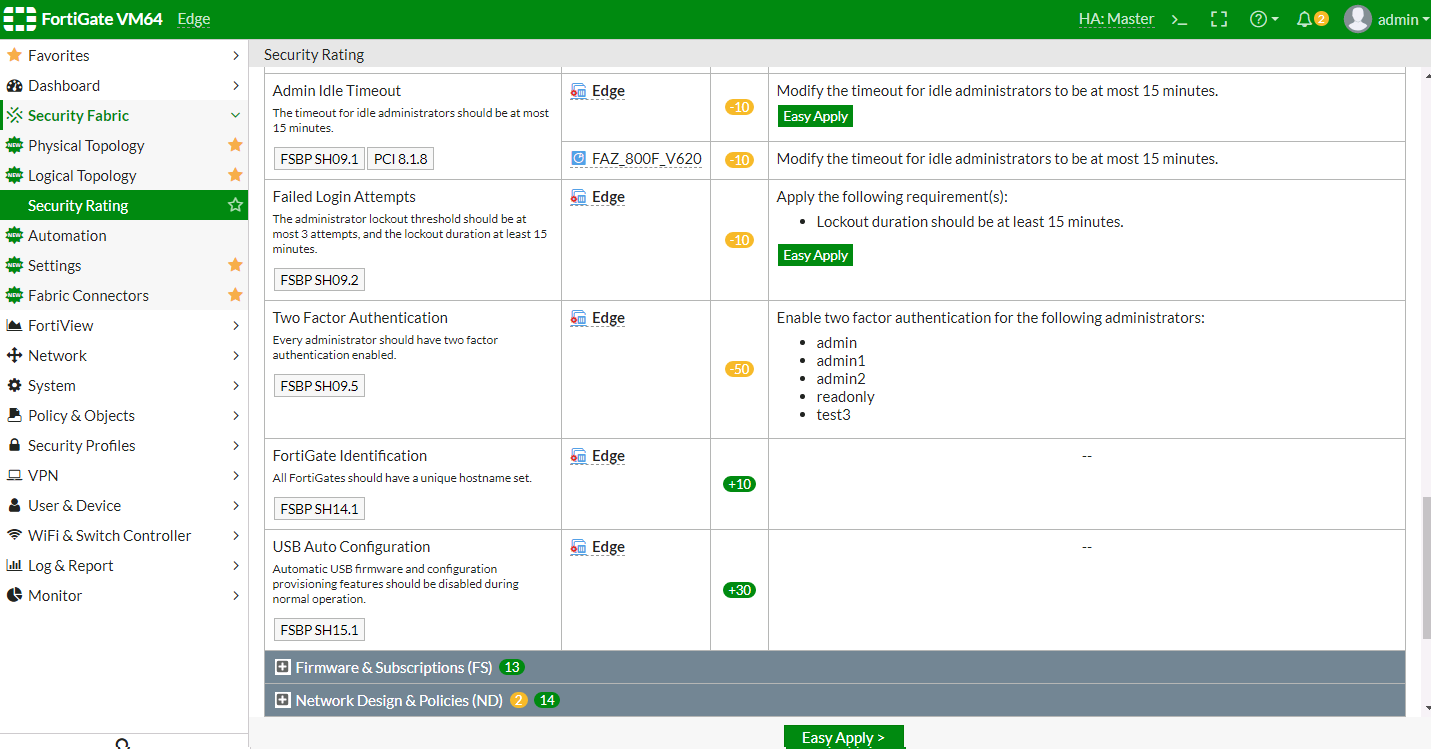Toggle the full screen mode icon
This screenshot has height=750, width=1434.
tap(1218, 19)
